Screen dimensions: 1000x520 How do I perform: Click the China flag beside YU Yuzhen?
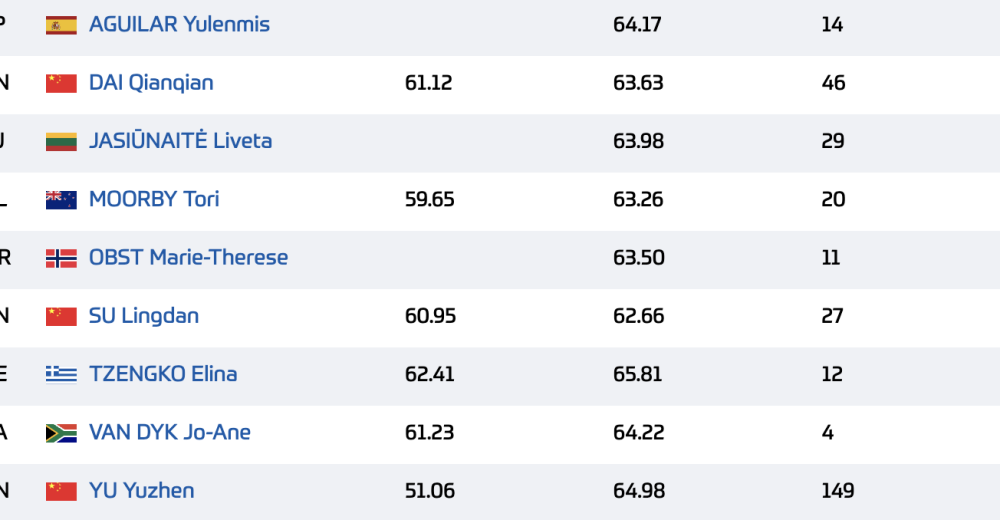tap(61, 491)
